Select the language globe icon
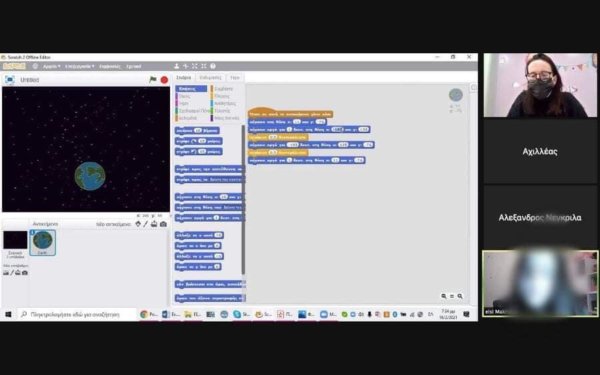Viewport: 600px width, 375px height. (35, 66)
